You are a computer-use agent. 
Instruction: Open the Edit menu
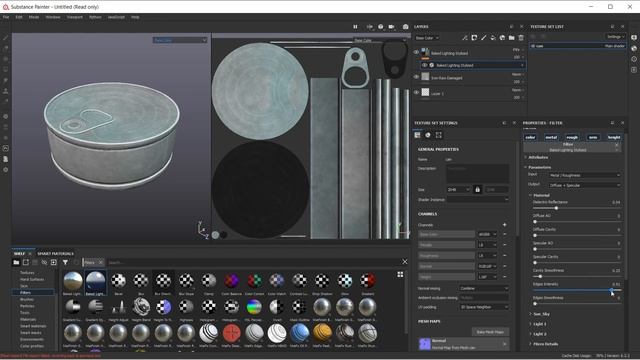pos(19,17)
